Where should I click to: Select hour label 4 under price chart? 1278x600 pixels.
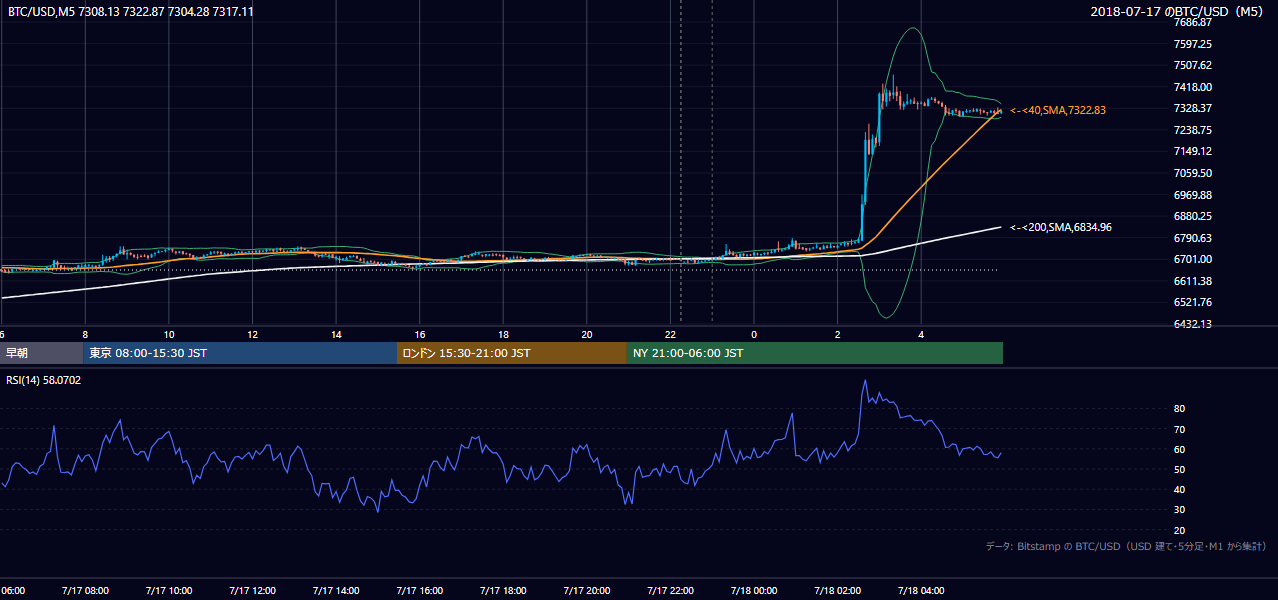[x=922, y=334]
